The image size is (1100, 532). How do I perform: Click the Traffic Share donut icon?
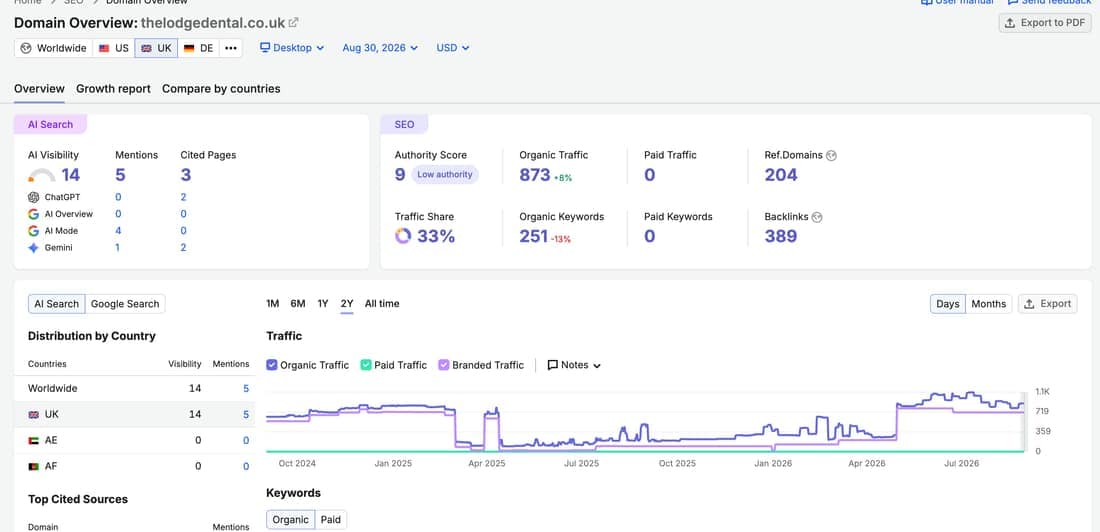403,236
